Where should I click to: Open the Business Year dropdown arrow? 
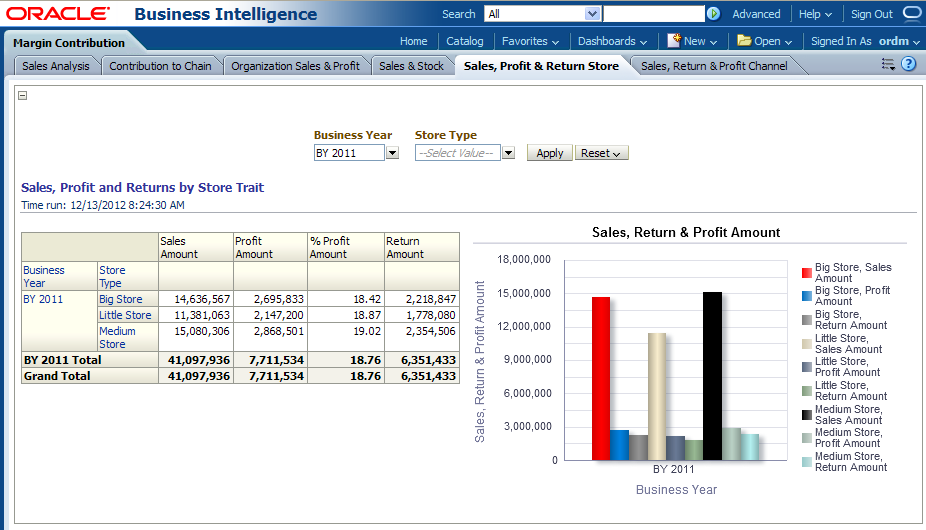click(393, 153)
